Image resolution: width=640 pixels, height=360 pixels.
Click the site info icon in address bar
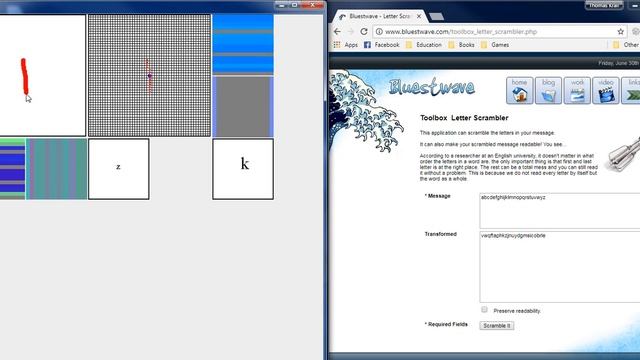(x=379, y=31)
